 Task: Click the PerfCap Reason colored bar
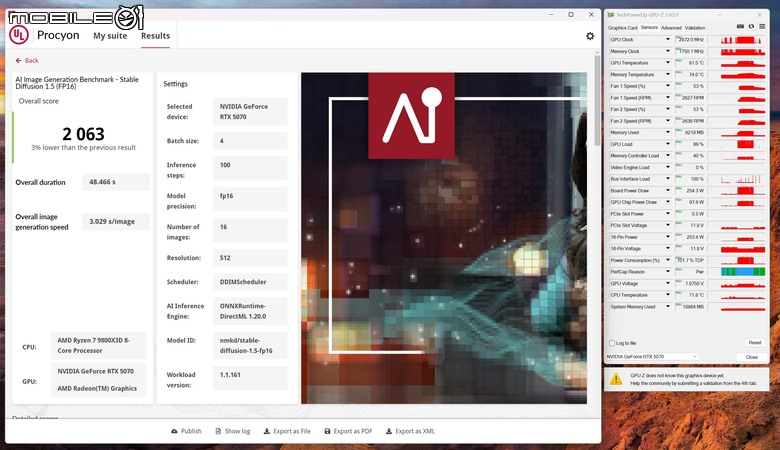point(743,271)
